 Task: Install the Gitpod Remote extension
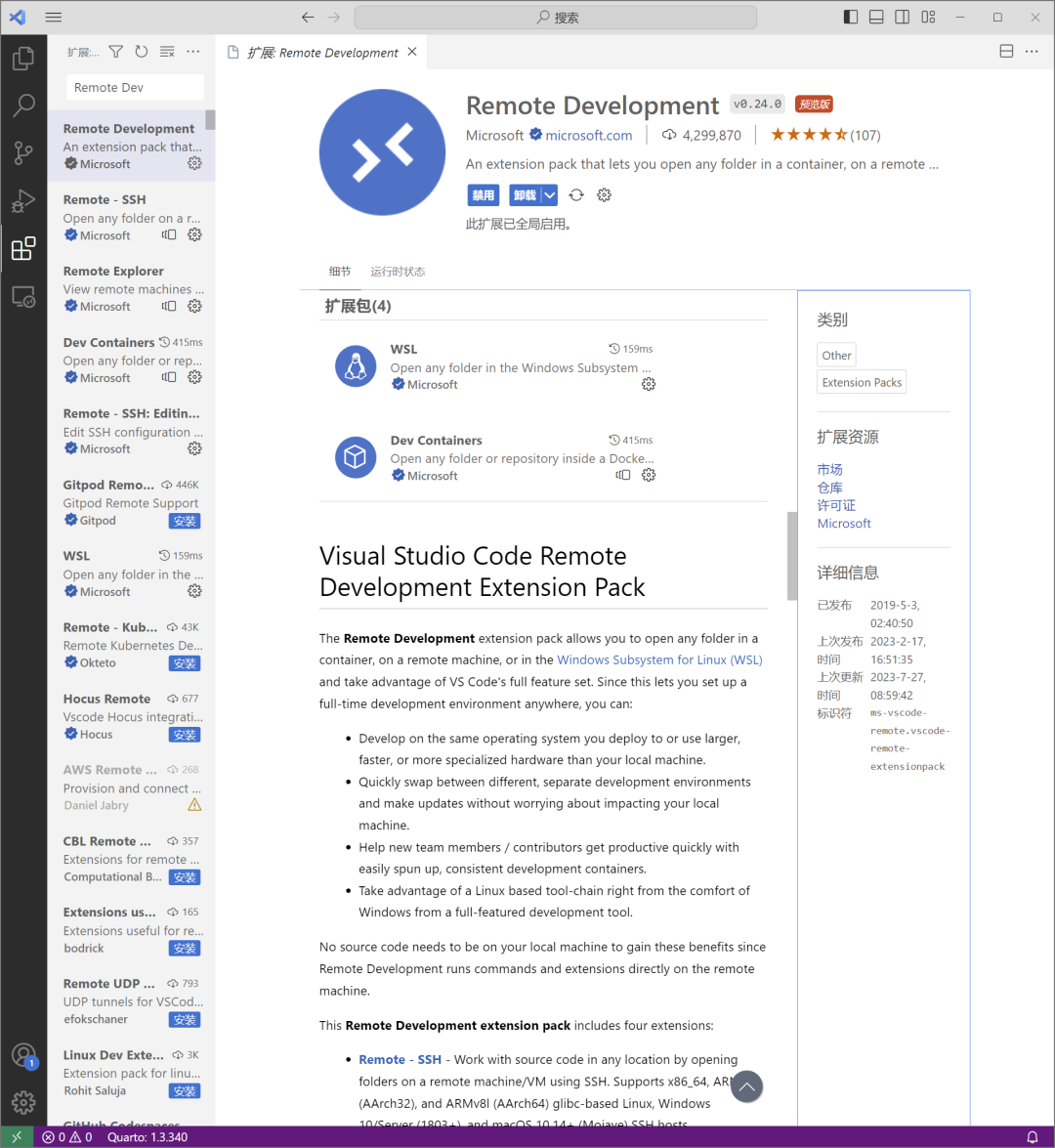click(185, 521)
